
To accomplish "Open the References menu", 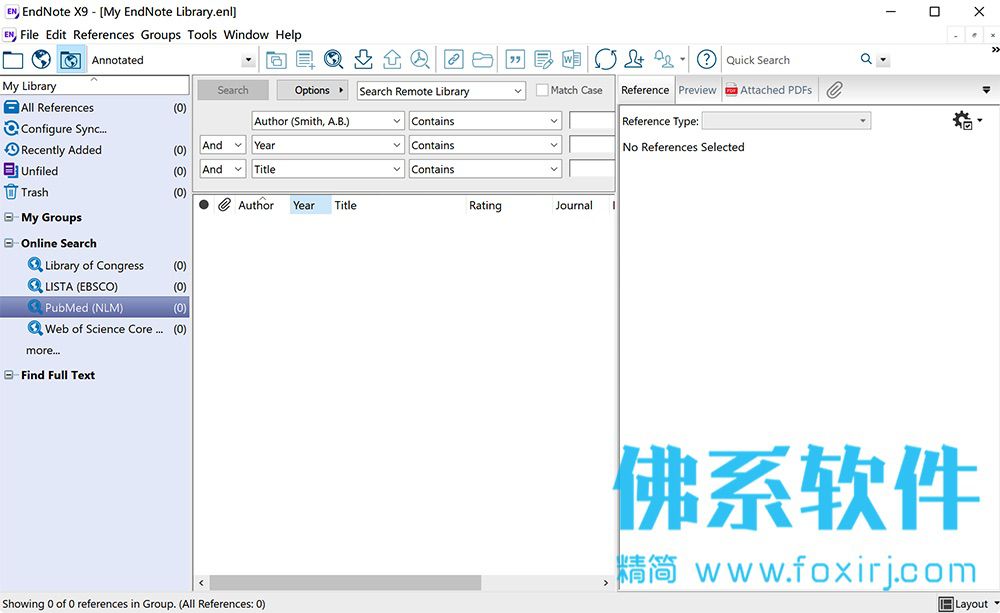I will coord(103,34).
